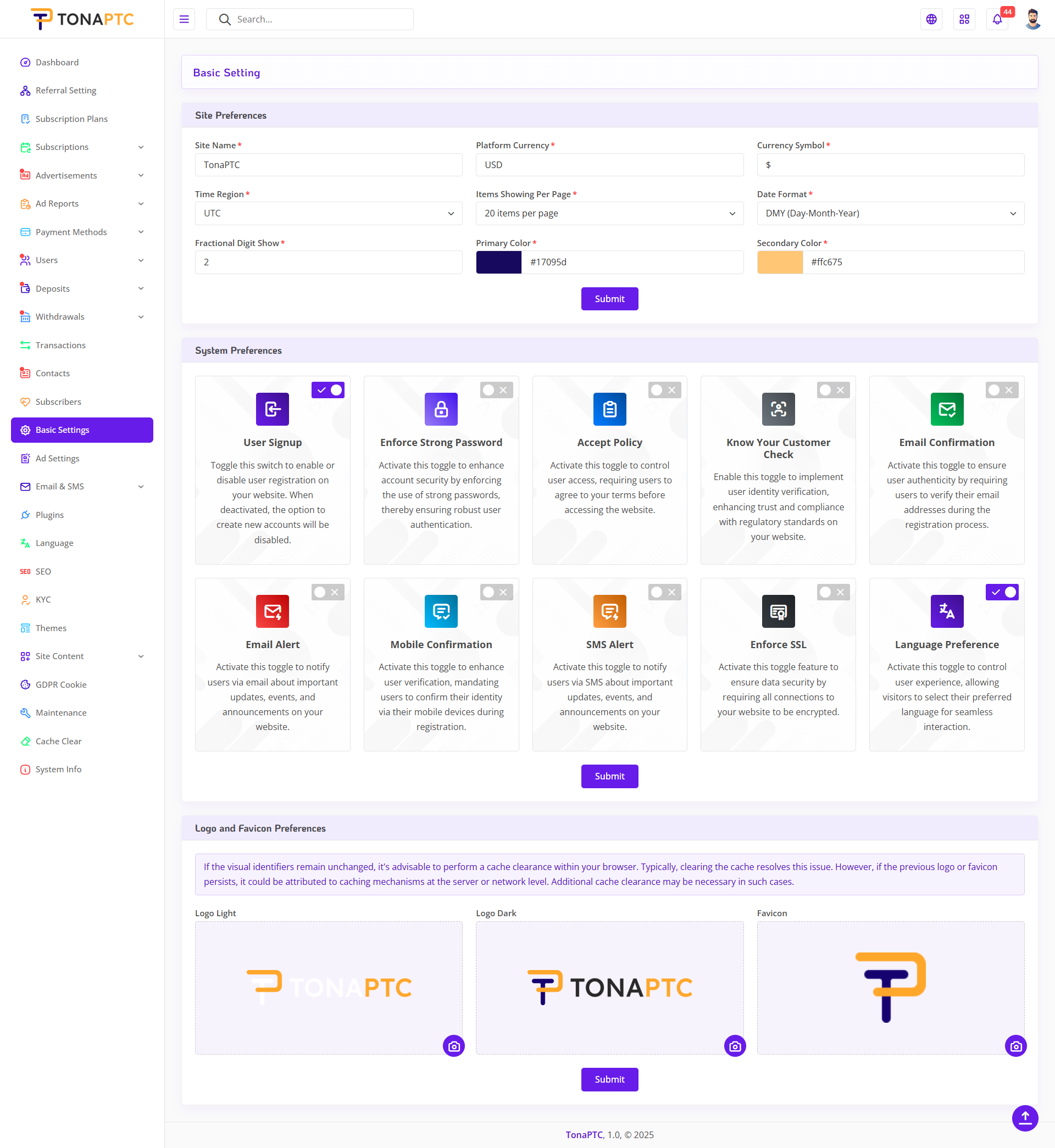1055x1148 pixels.
Task: Open the Primary Color swatch picker
Action: click(x=498, y=262)
